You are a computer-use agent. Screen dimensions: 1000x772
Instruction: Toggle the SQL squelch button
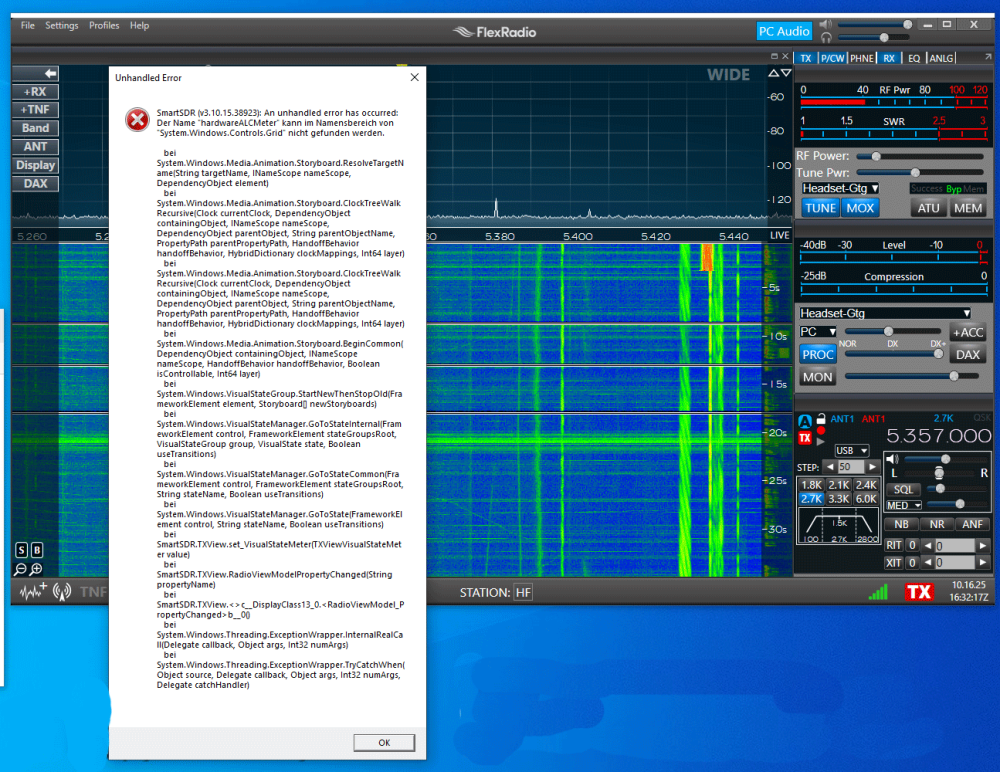904,489
